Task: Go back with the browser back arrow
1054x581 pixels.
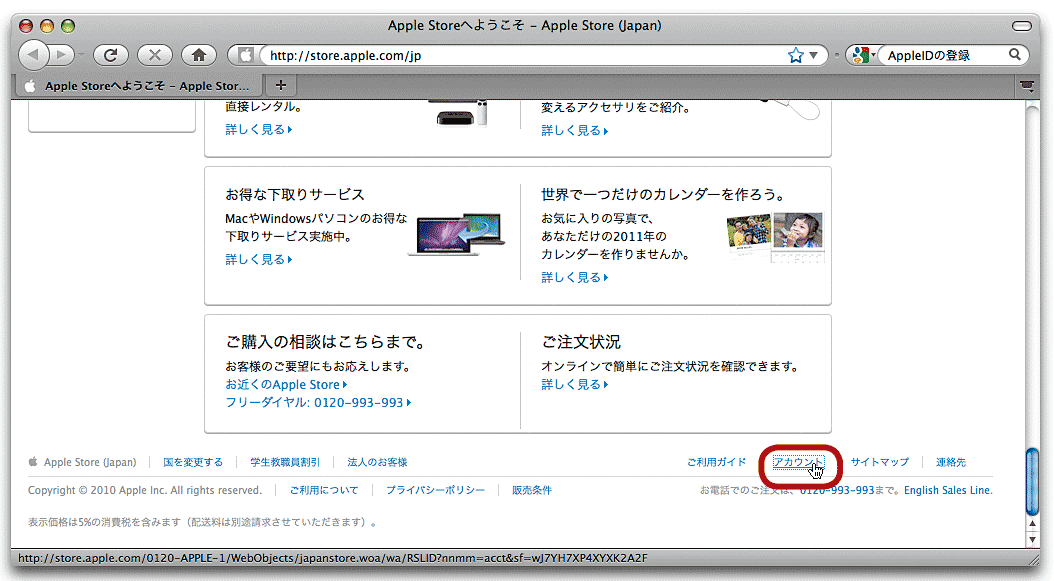Action: tap(34, 54)
